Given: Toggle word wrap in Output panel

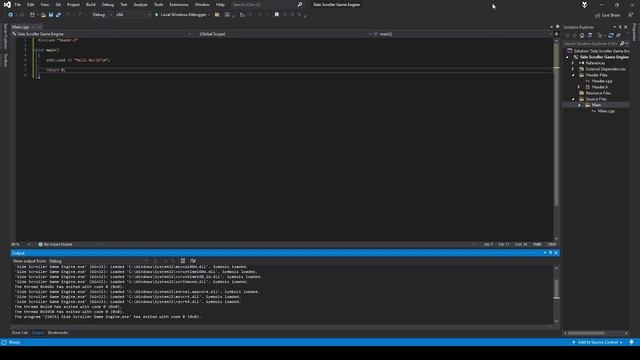Looking at the screenshot, I should click(x=193, y=261).
